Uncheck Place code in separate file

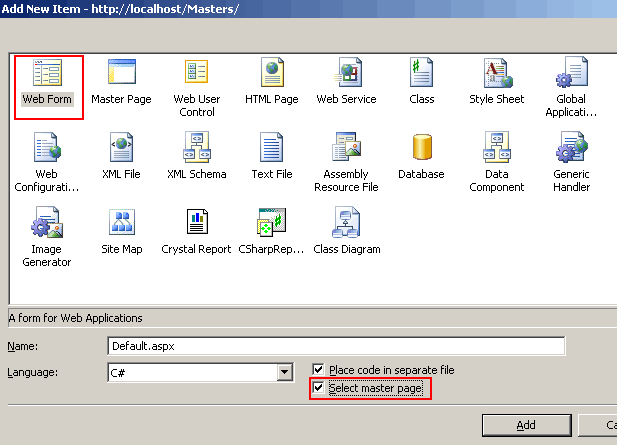(319, 370)
